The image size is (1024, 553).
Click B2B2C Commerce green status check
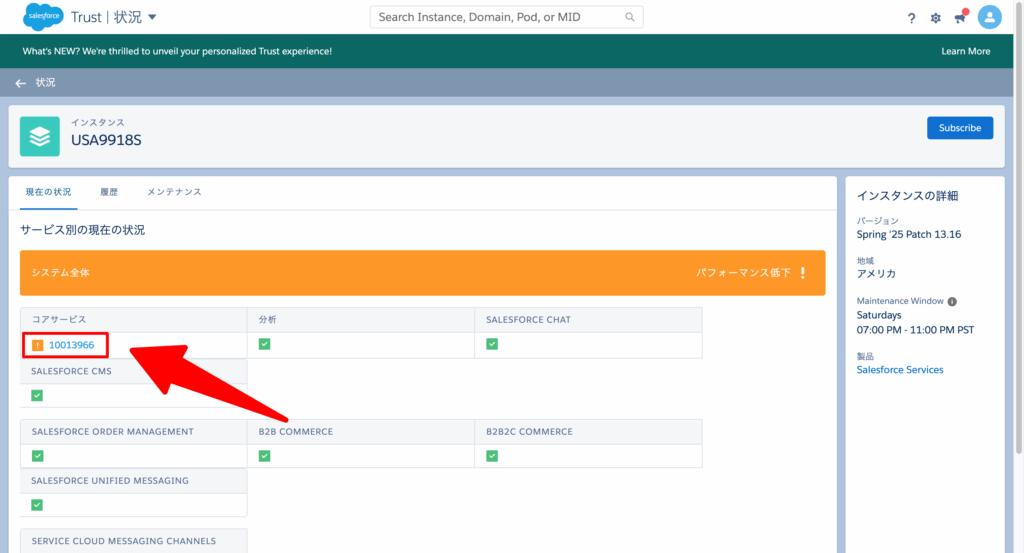492,456
